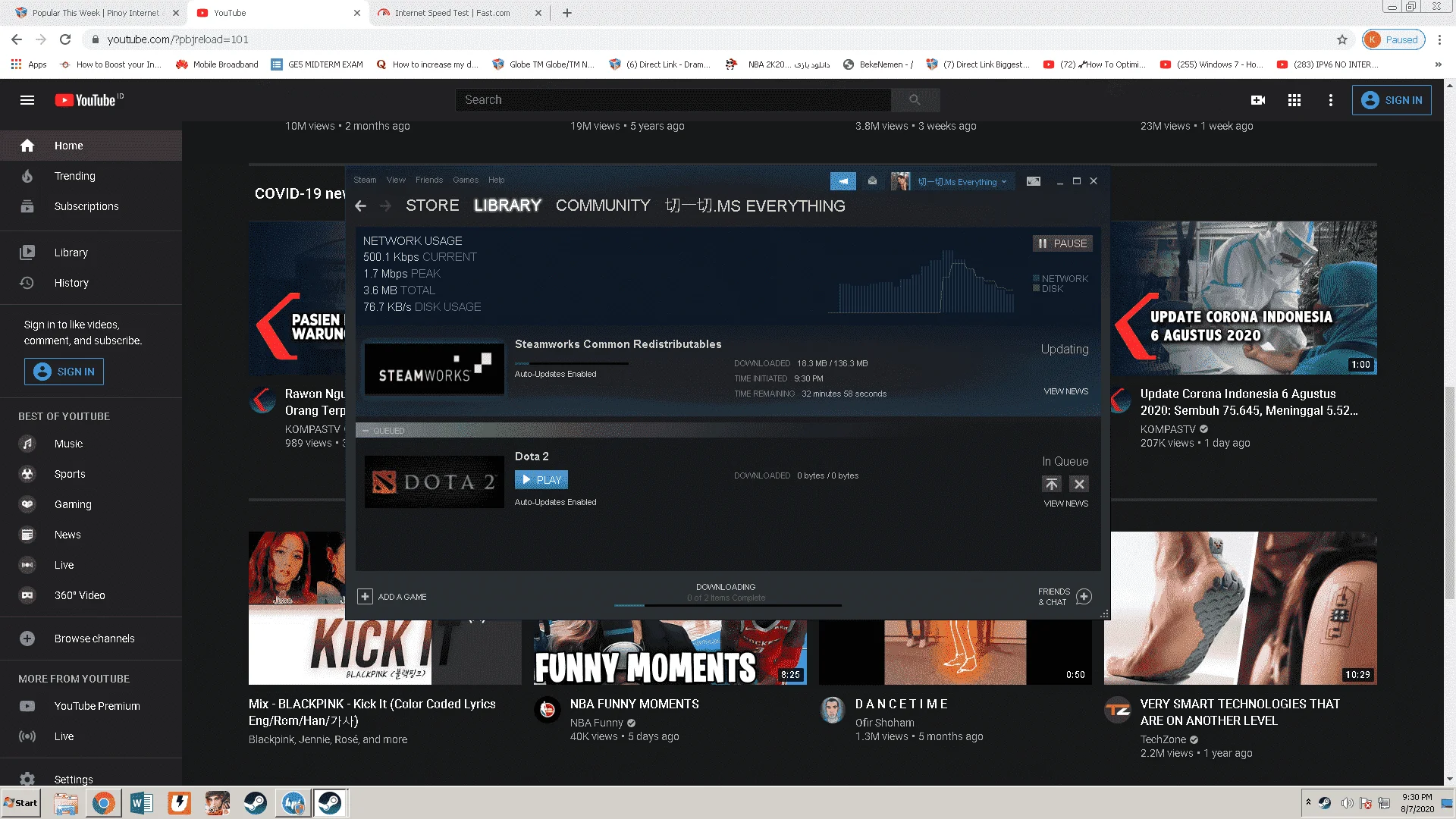Open Microsoft Word from the taskbar
The height and width of the screenshot is (819, 1456).
[142, 803]
